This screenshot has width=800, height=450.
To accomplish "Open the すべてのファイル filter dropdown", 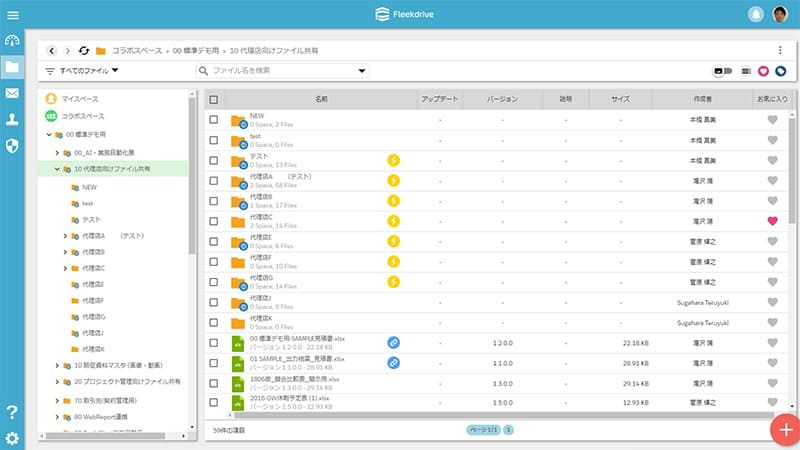I will [x=82, y=71].
